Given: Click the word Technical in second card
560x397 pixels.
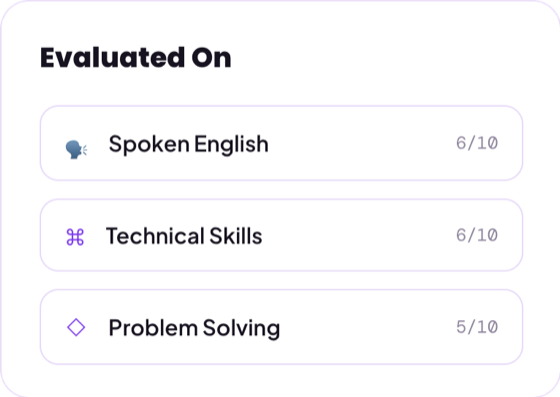Looking at the screenshot, I should click(x=156, y=236).
